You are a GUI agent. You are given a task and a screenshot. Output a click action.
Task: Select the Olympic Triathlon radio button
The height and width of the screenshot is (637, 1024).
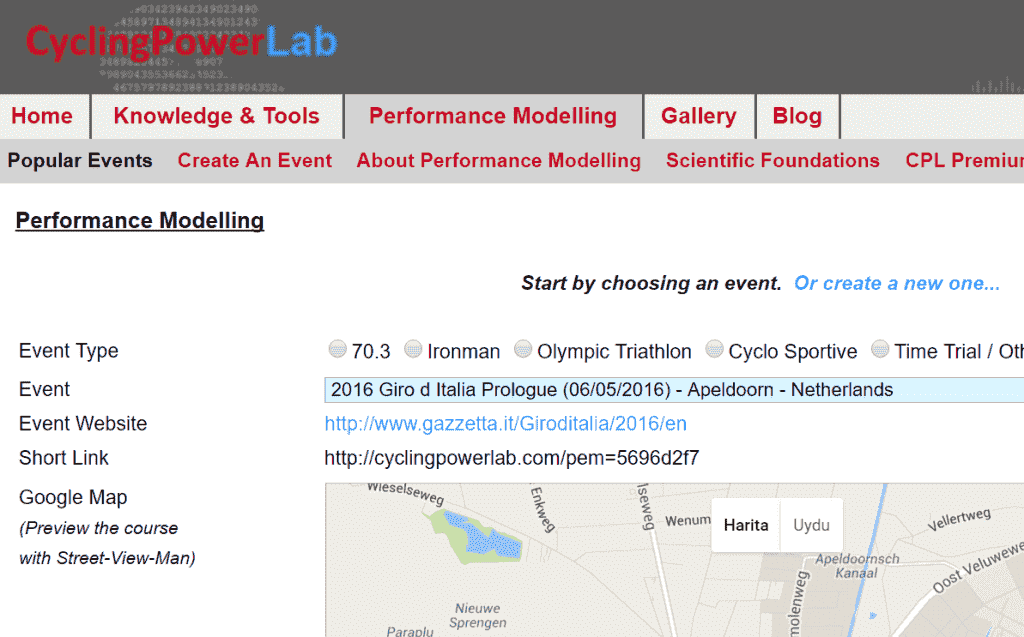pyautogui.click(x=523, y=350)
